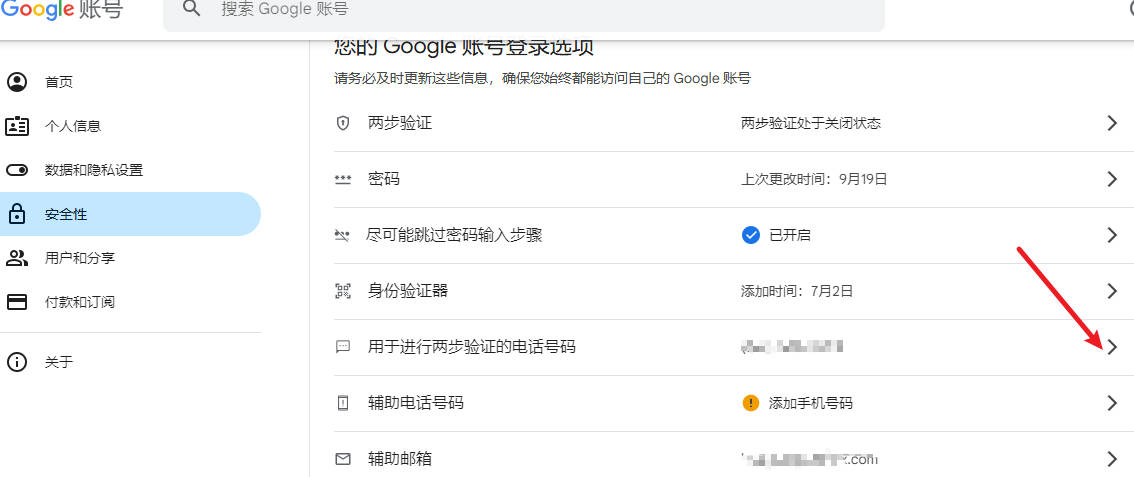Click the password dots icon beside 密码
The width and height of the screenshot is (1134, 477).
[x=343, y=179]
